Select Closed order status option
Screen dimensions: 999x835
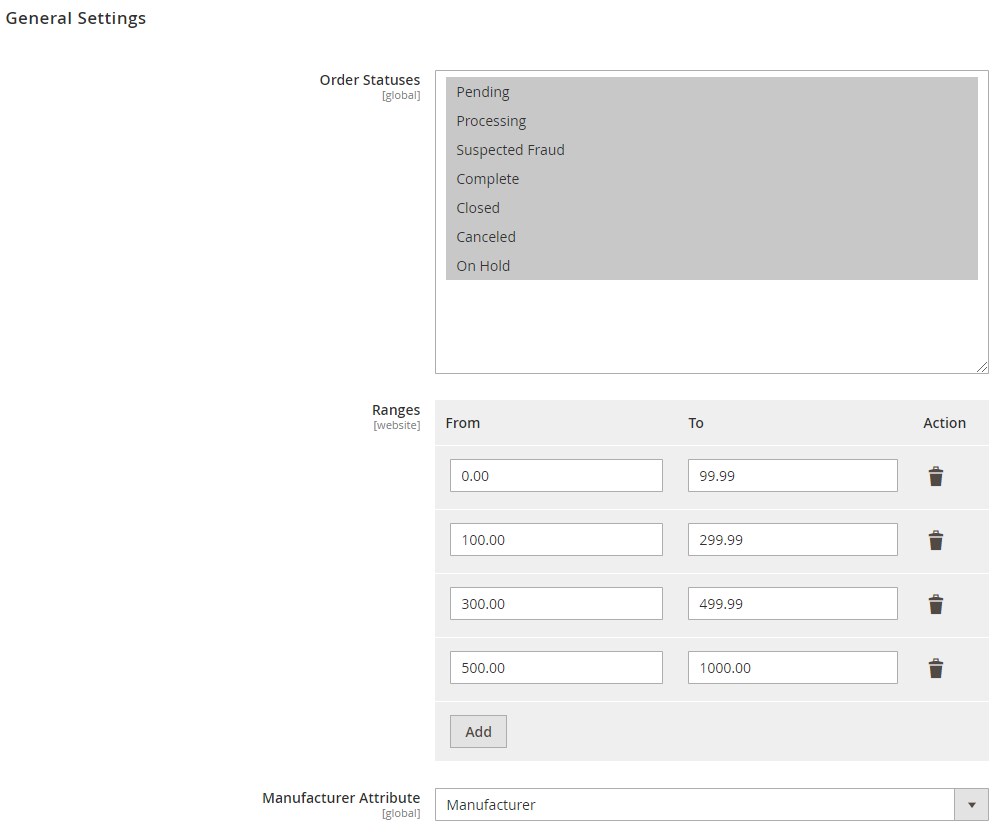click(x=711, y=208)
